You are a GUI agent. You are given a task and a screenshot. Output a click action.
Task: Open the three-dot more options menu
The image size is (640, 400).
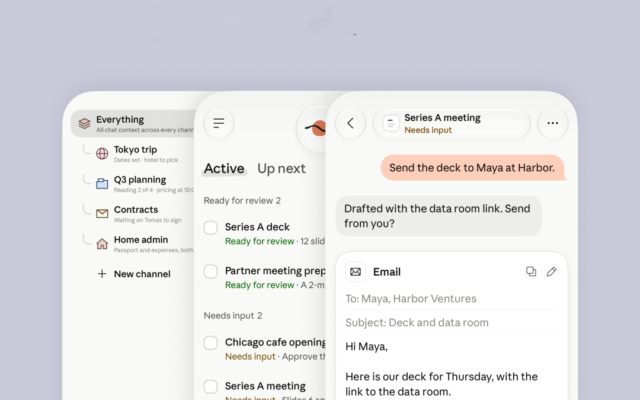click(553, 123)
